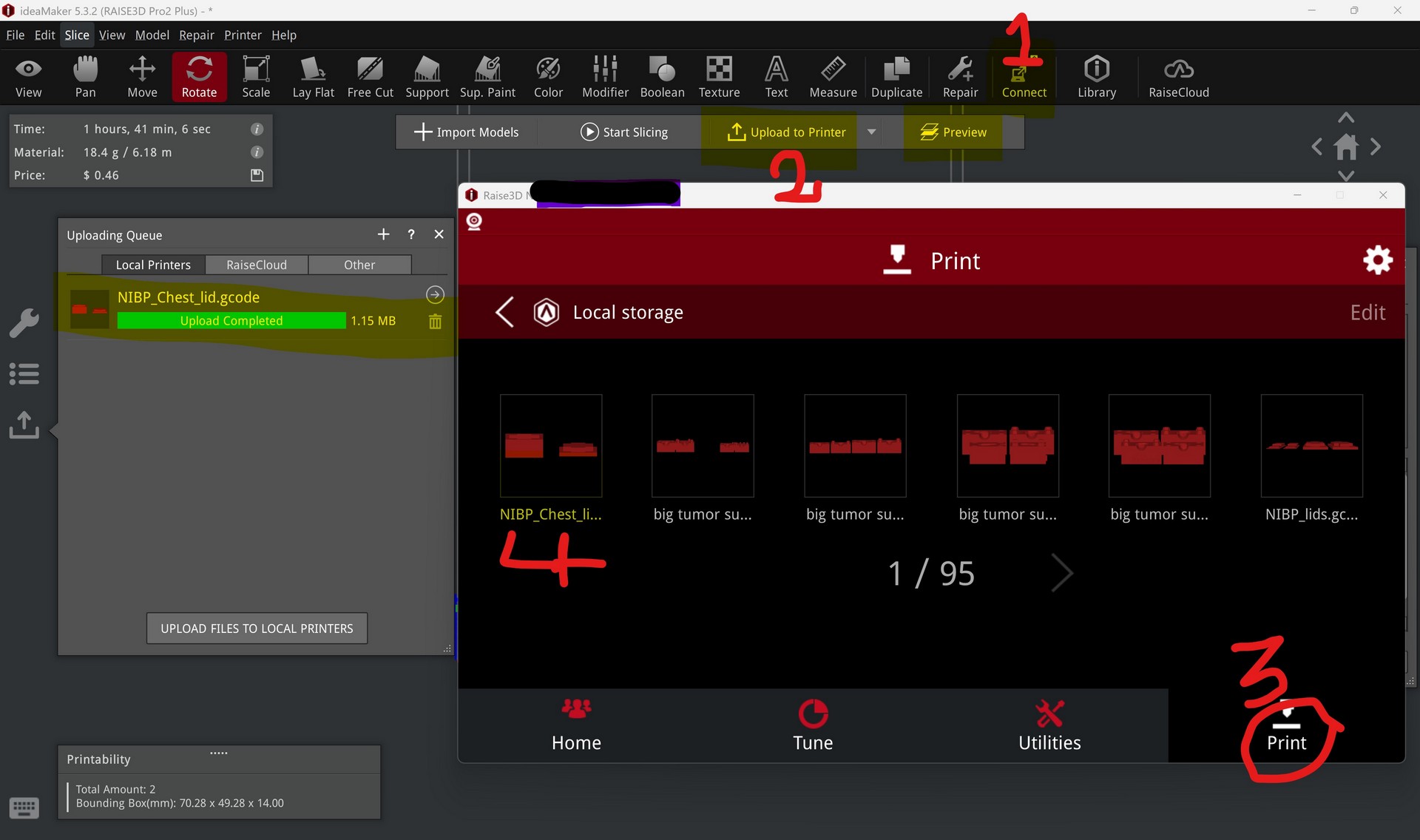Open RaiseCloud from the toolbar
The width and height of the screenshot is (1420, 840).
(x=1178, y=77)
